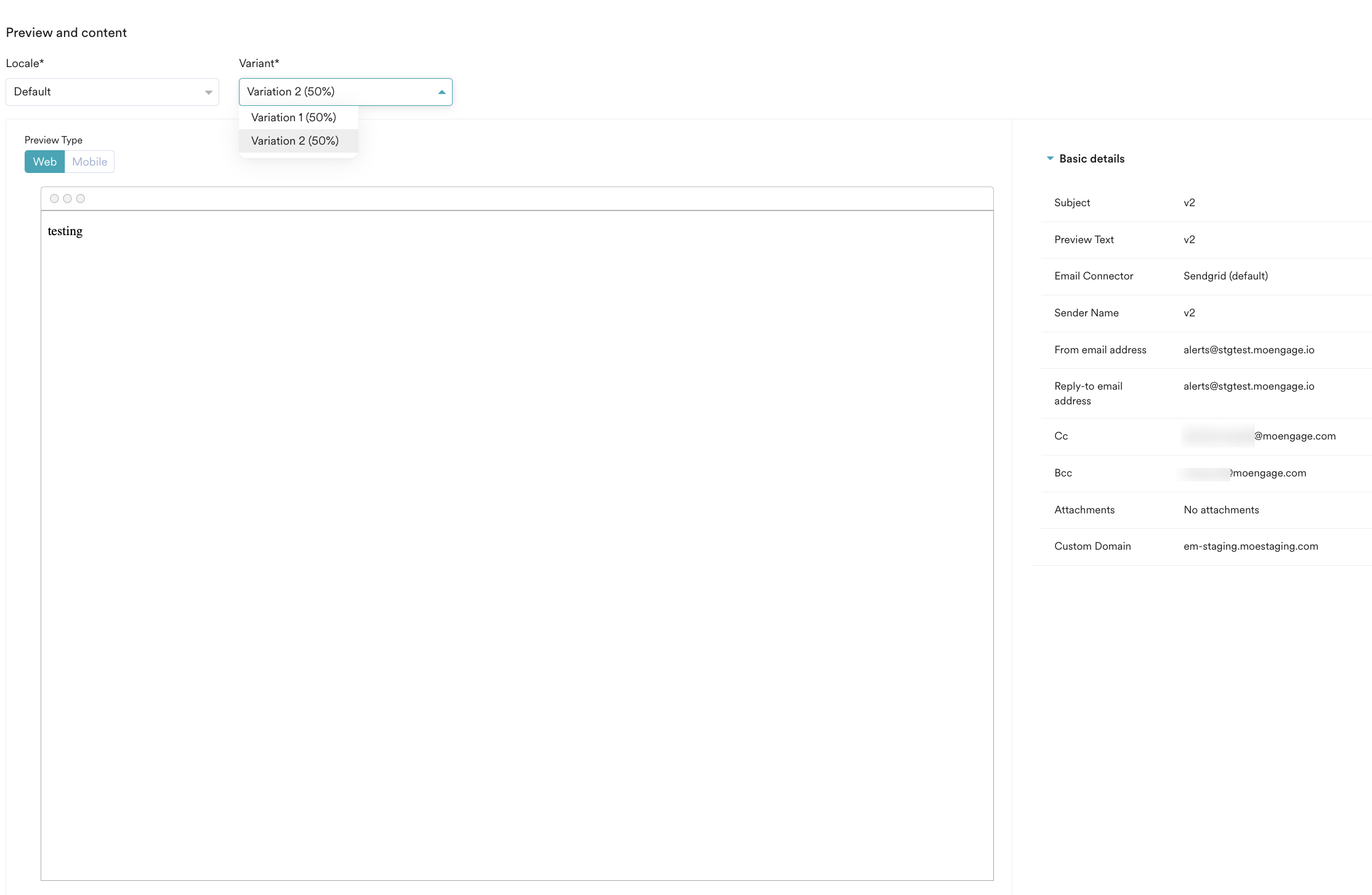Image resolution: width=1372 pixels, height=895 pixels.
Task: Click first circle in preview window
Action: 54,199
